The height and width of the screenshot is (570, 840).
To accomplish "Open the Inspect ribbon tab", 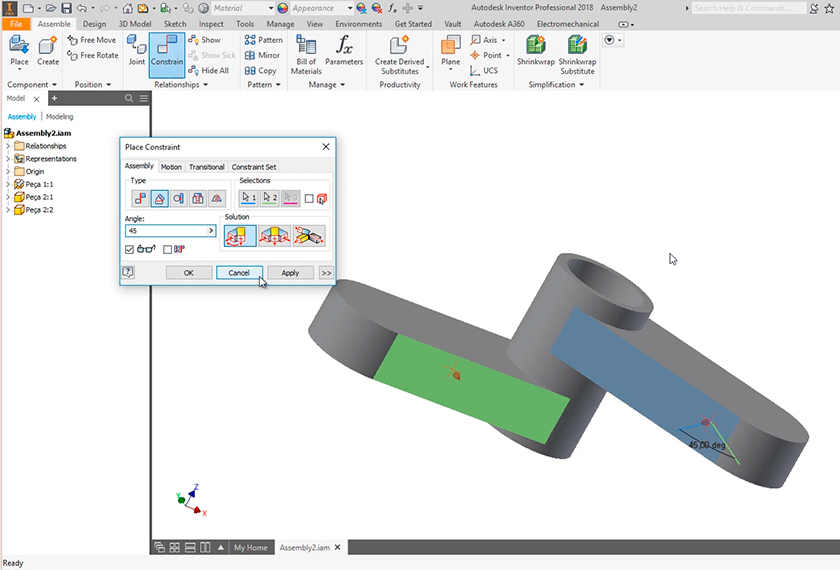I will [211, 24].
